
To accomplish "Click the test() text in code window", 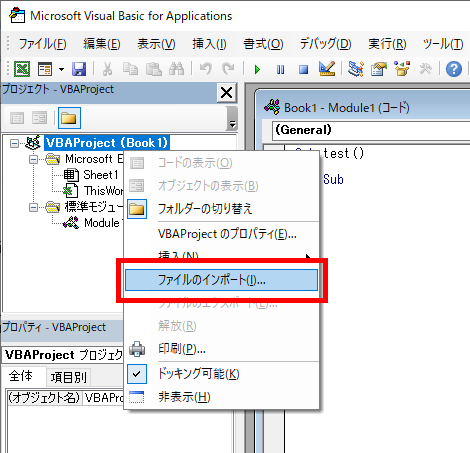I will (x=343, y=154).
